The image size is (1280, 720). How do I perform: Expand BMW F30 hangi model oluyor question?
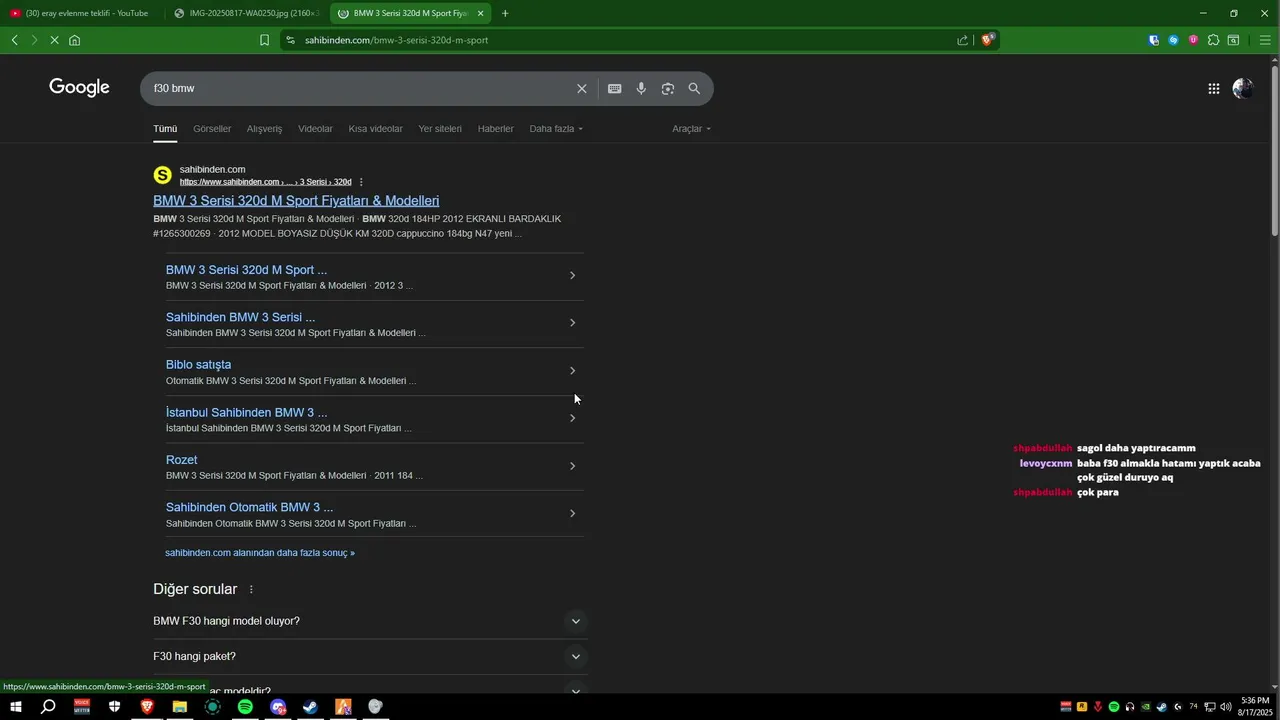(x=369, y=621)
